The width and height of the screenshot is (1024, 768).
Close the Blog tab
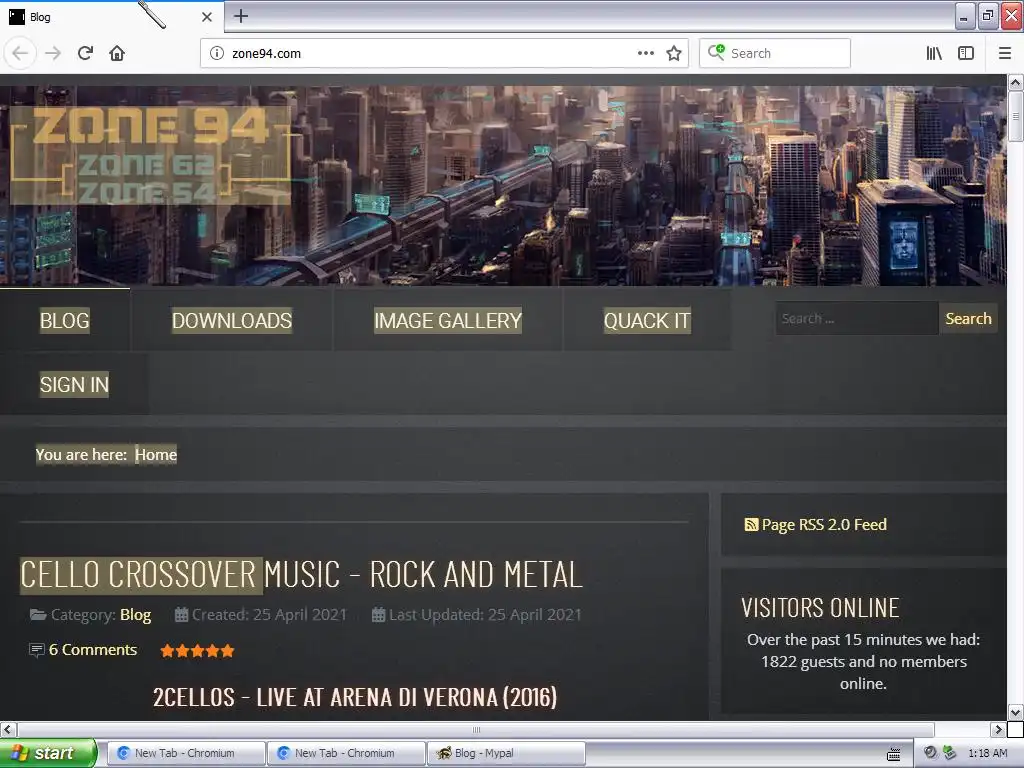(206, 17)
